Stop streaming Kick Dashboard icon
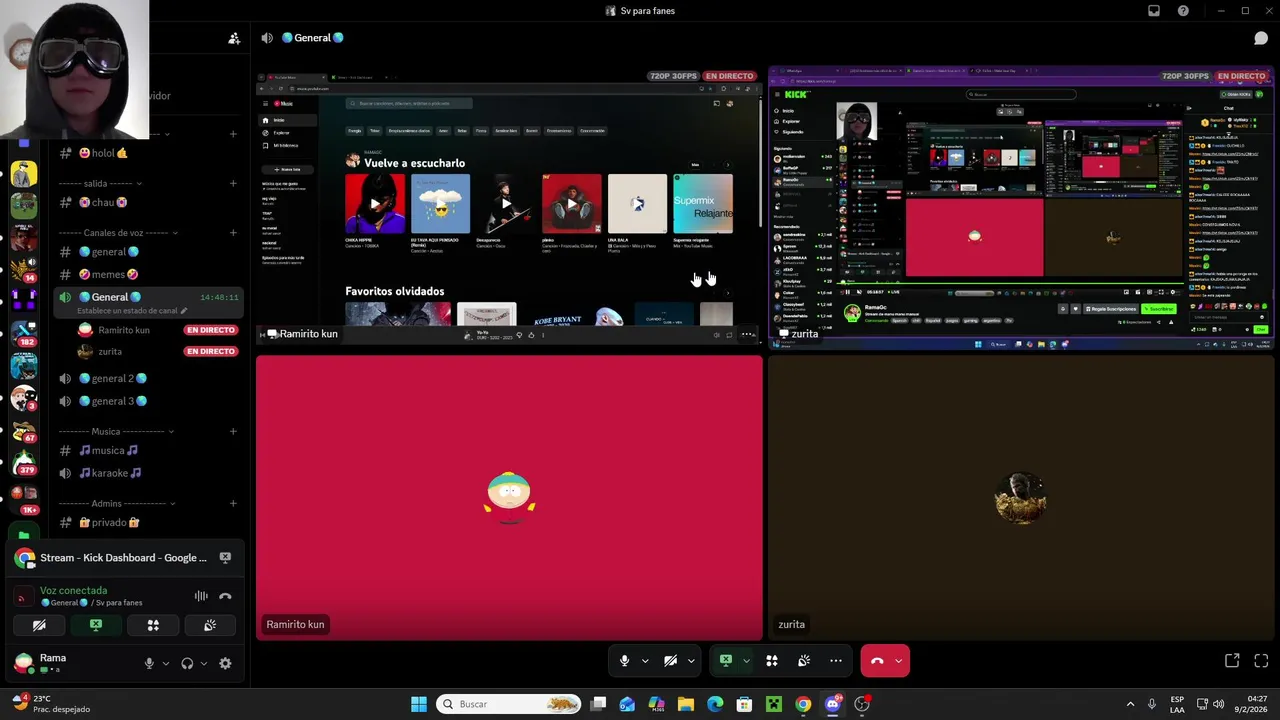This screenshot has height=720, width=1280. click(225, 558)
